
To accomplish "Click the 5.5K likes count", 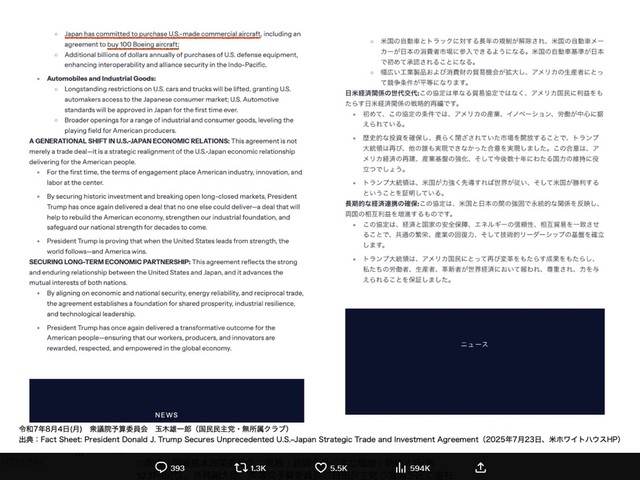I will [338, 468].
